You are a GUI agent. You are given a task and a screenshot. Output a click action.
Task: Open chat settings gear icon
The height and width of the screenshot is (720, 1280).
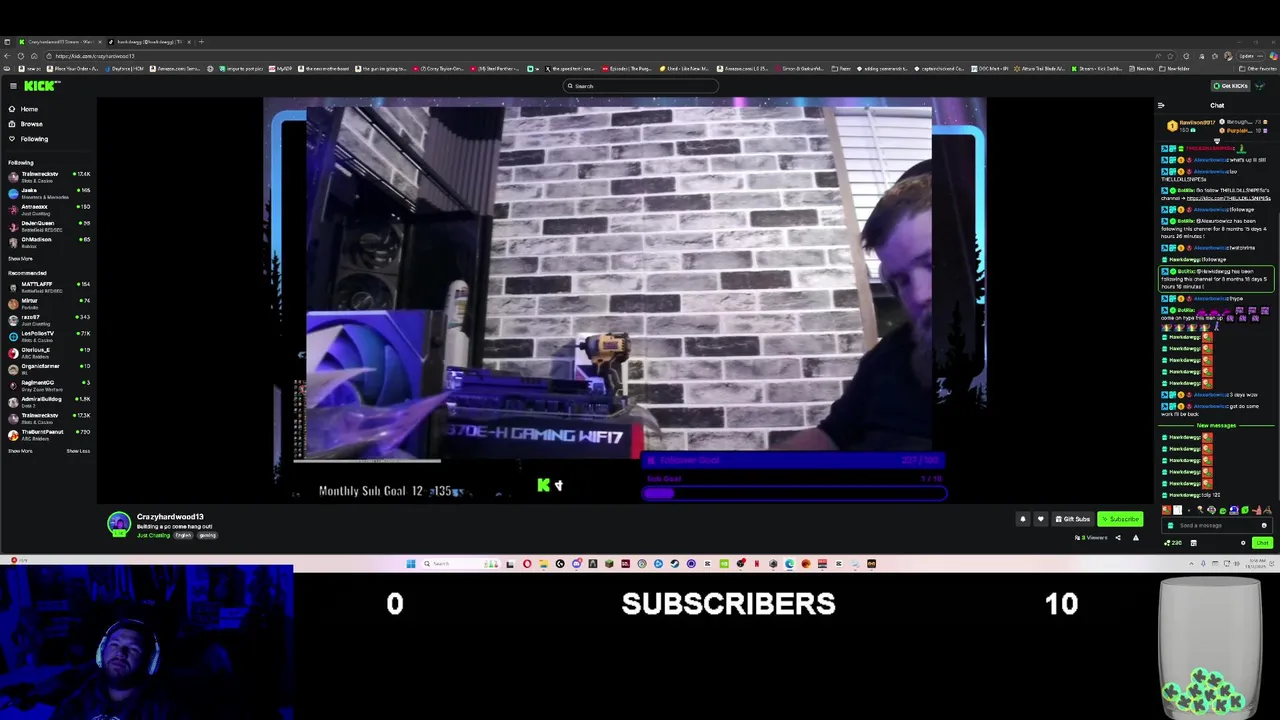click(1243, 543)
